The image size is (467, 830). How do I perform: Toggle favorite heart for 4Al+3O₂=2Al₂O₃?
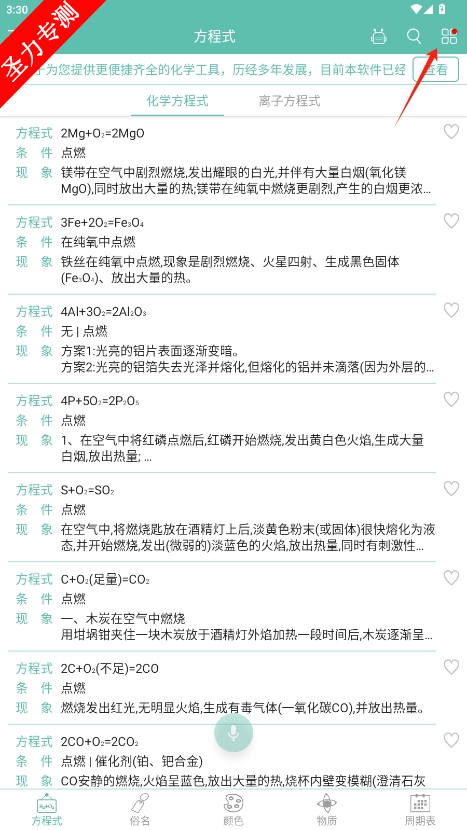(x=451, y=310)
